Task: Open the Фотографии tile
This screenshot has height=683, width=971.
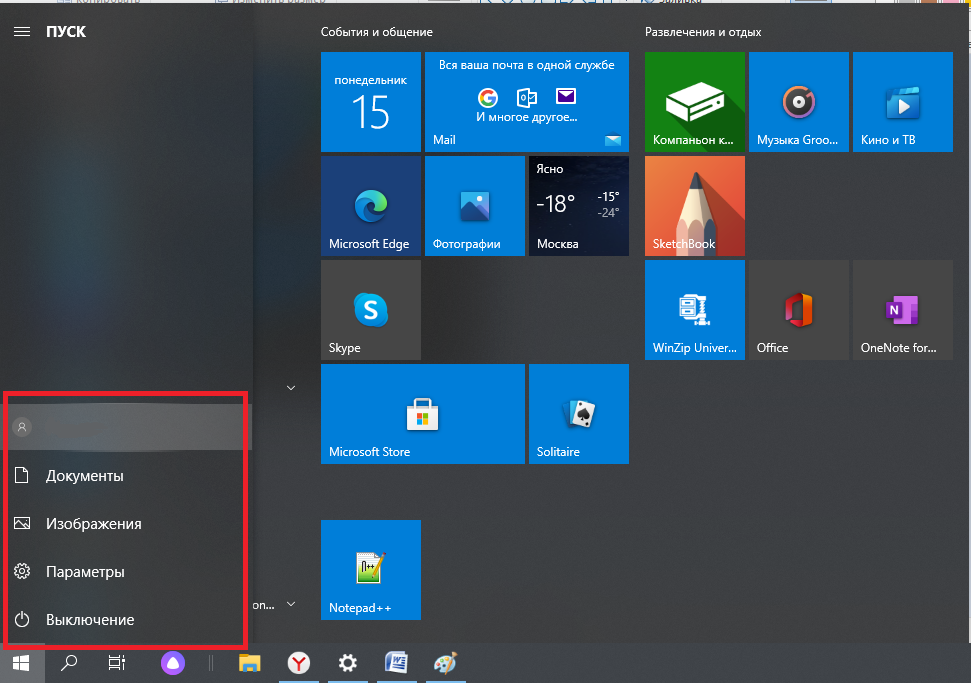Action: (x=475, y=206)
